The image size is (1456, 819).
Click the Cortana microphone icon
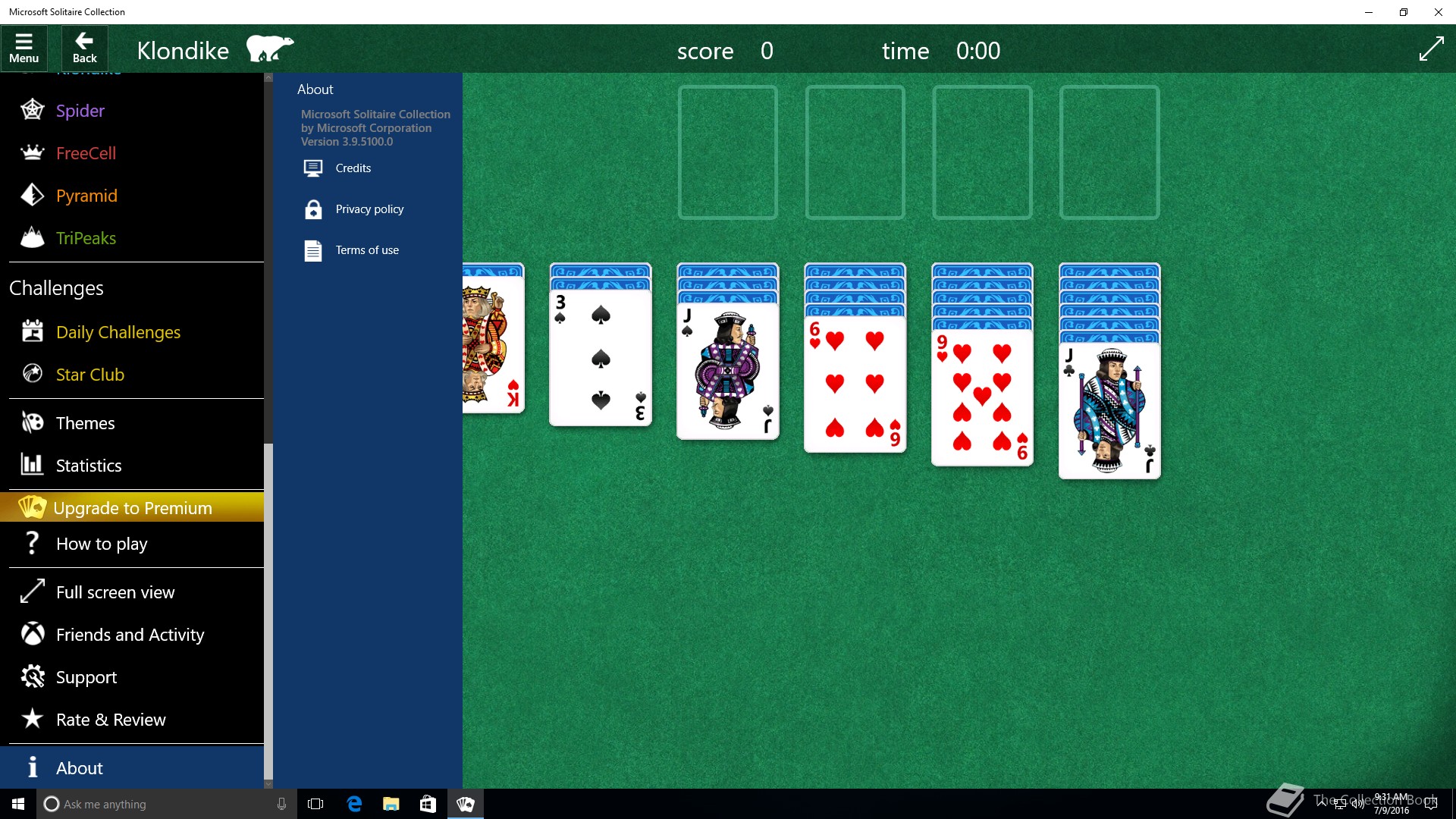pyautogui.click(x=281, y=804)
